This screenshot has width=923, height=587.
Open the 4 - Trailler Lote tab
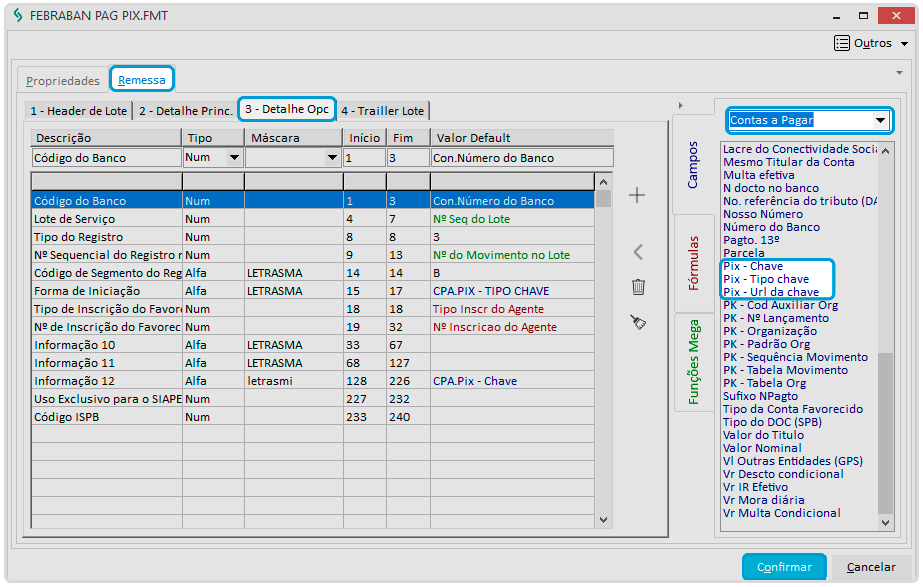(x=383, y=111)
